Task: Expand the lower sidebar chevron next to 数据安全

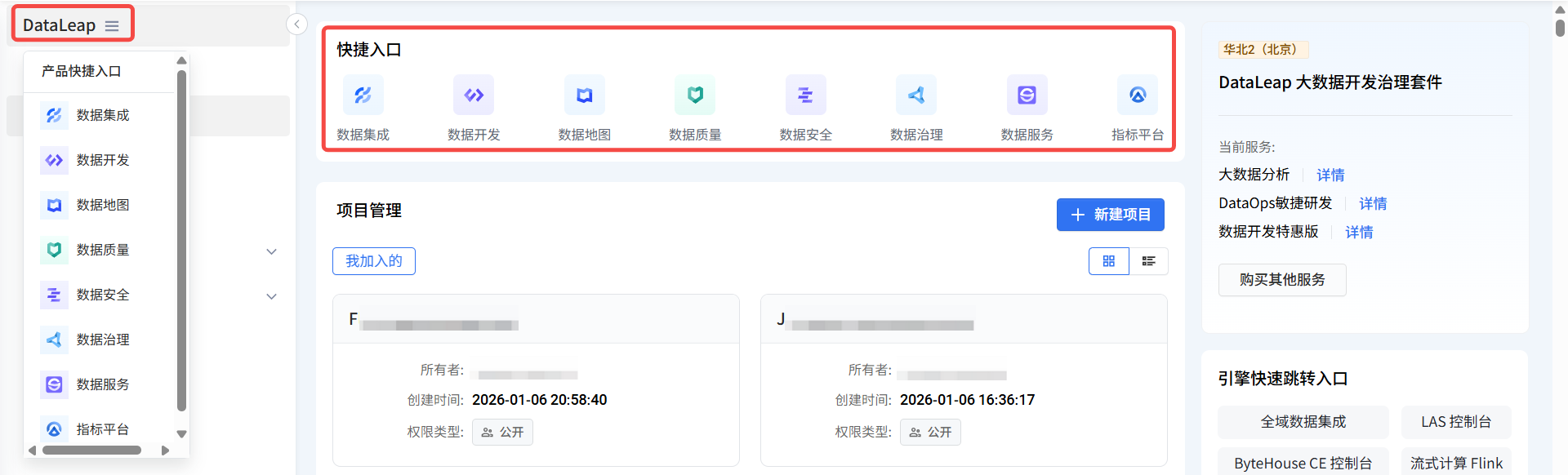Action: 272,296
